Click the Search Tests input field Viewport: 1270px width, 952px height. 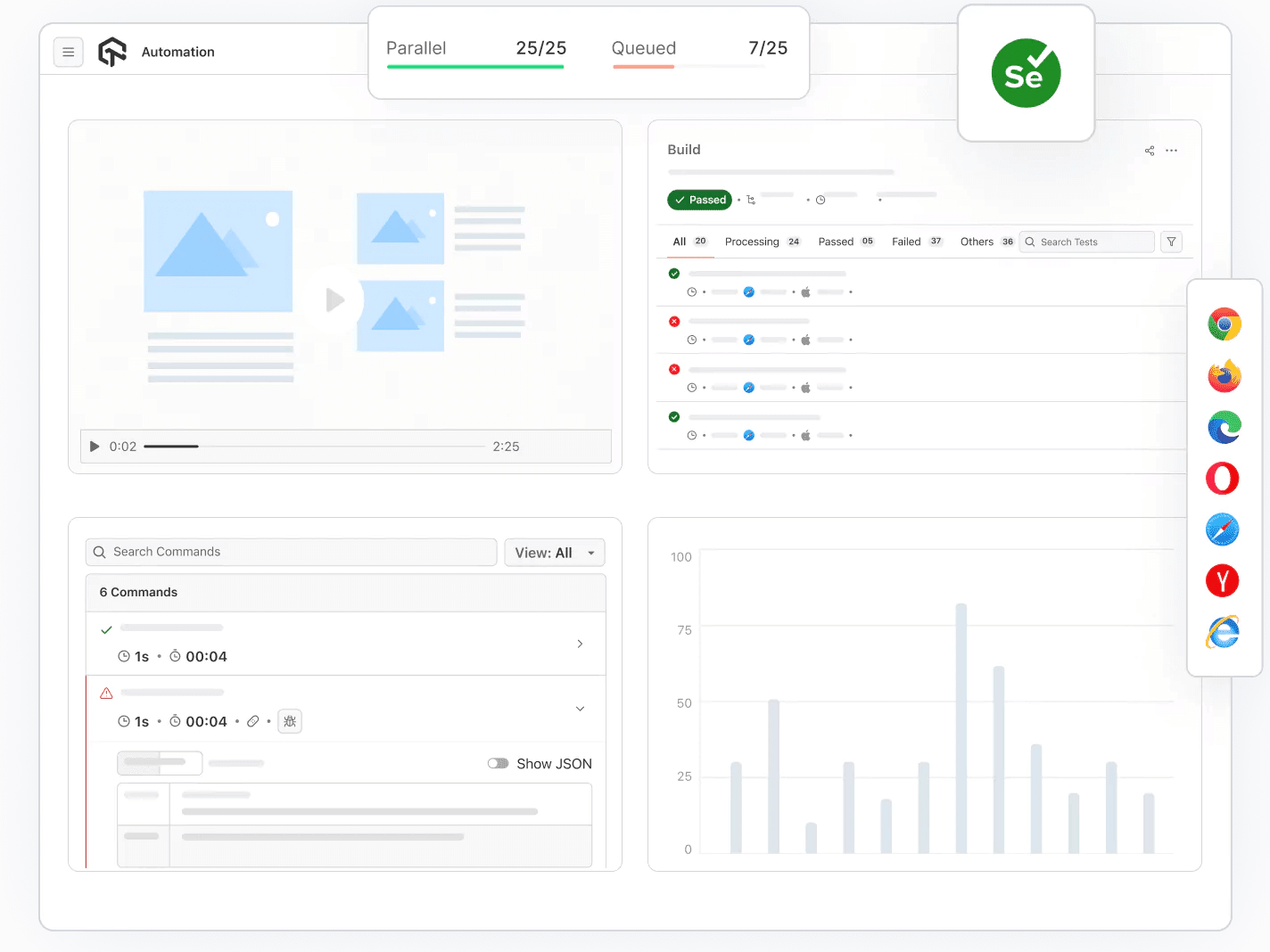click(x=1086, y=242)
